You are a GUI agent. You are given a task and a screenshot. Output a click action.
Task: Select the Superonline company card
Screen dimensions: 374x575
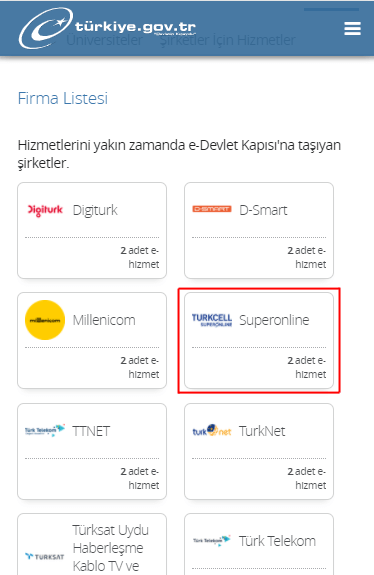[259, 340]
